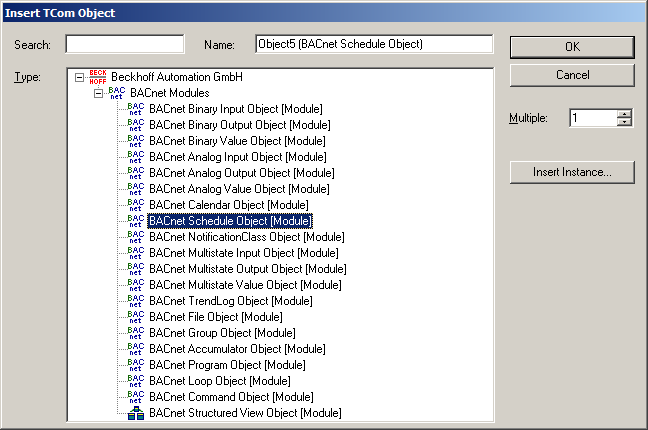The image size is (648, 430).
Task: Select BACnet Calendar Object [Module]
Action: pyautogui.click(x=229, y=205)
